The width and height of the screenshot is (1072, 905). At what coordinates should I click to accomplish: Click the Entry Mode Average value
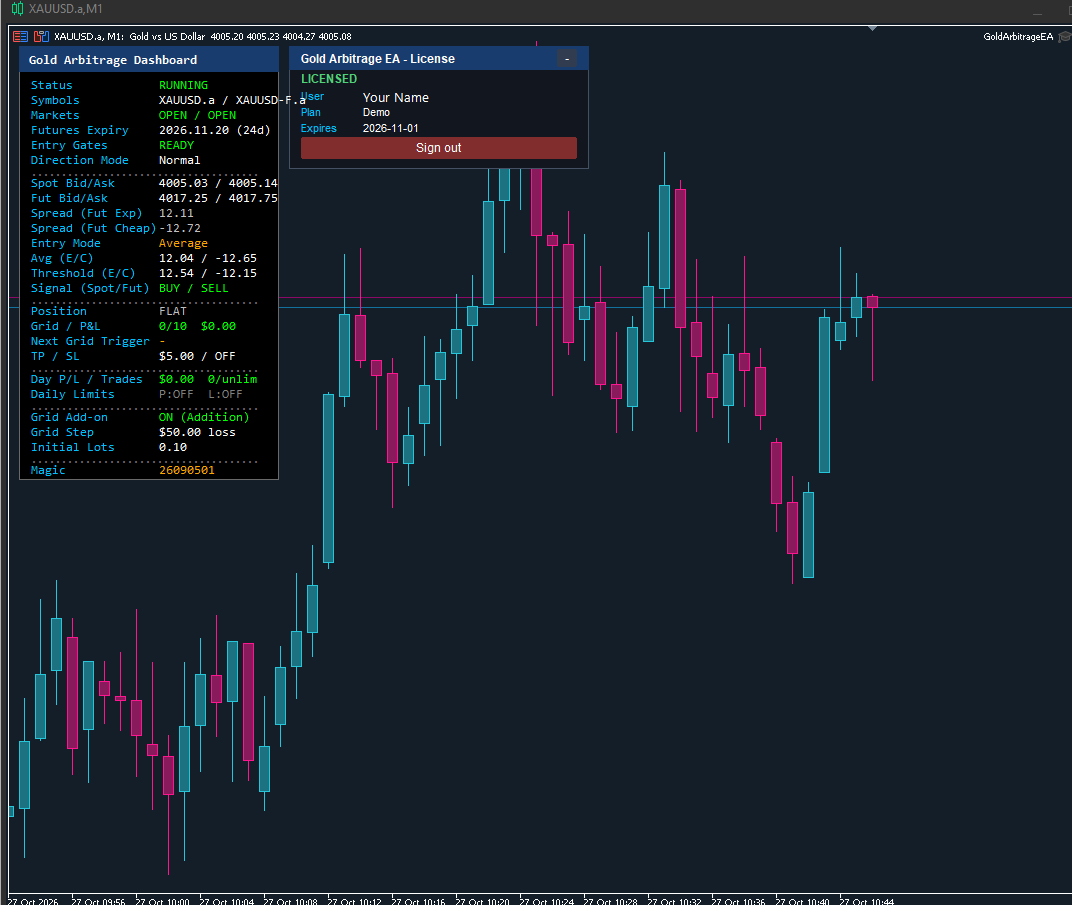[x=183, y=243]
